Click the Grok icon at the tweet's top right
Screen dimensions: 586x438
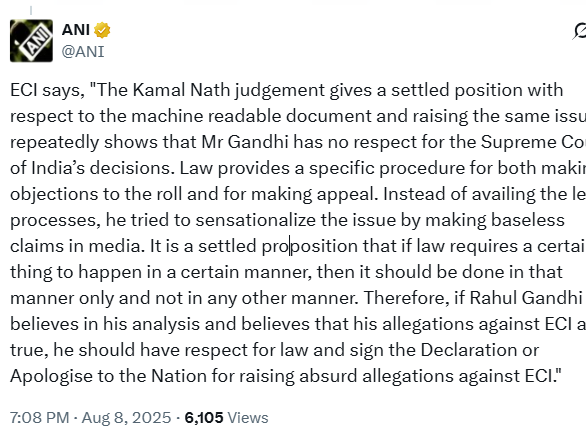(580, 31)
